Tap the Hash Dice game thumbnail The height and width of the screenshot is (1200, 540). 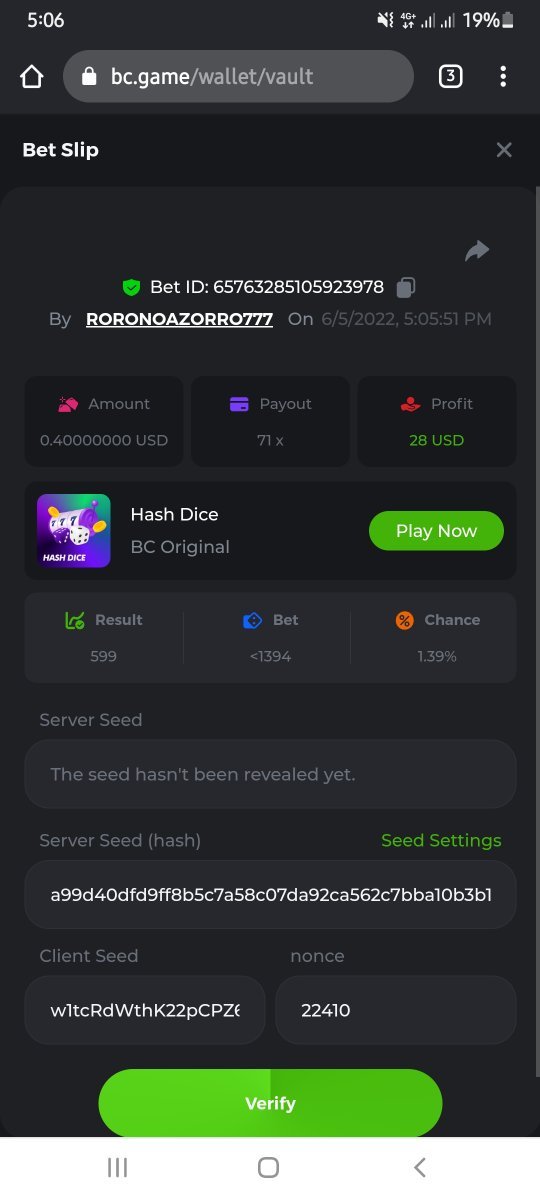tap(74, 531)
